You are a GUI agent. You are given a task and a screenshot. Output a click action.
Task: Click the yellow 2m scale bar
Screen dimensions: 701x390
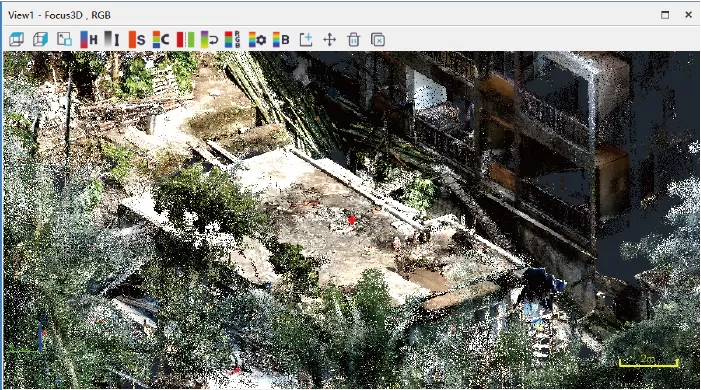tap(649, 361)
